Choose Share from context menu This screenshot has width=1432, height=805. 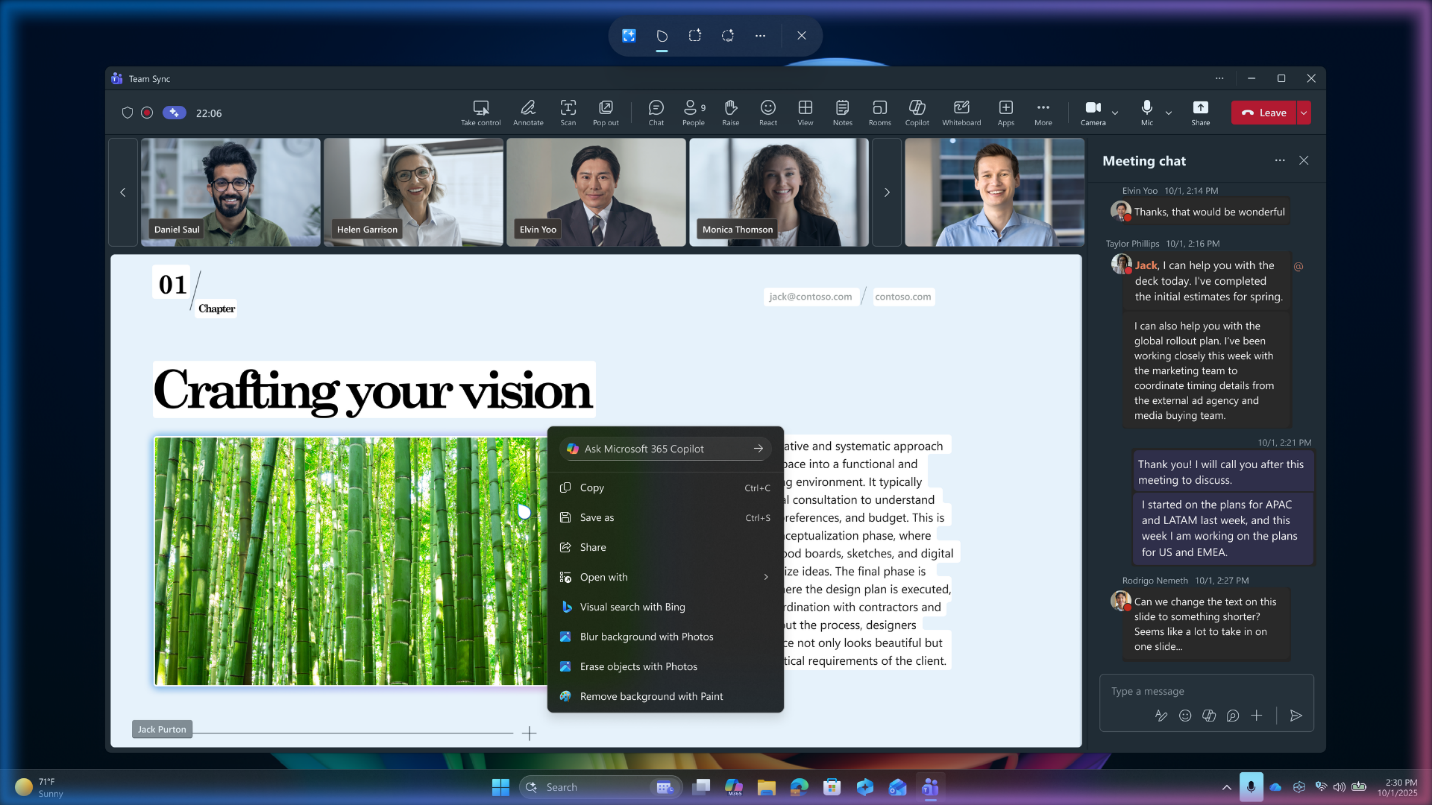point(666,547)
